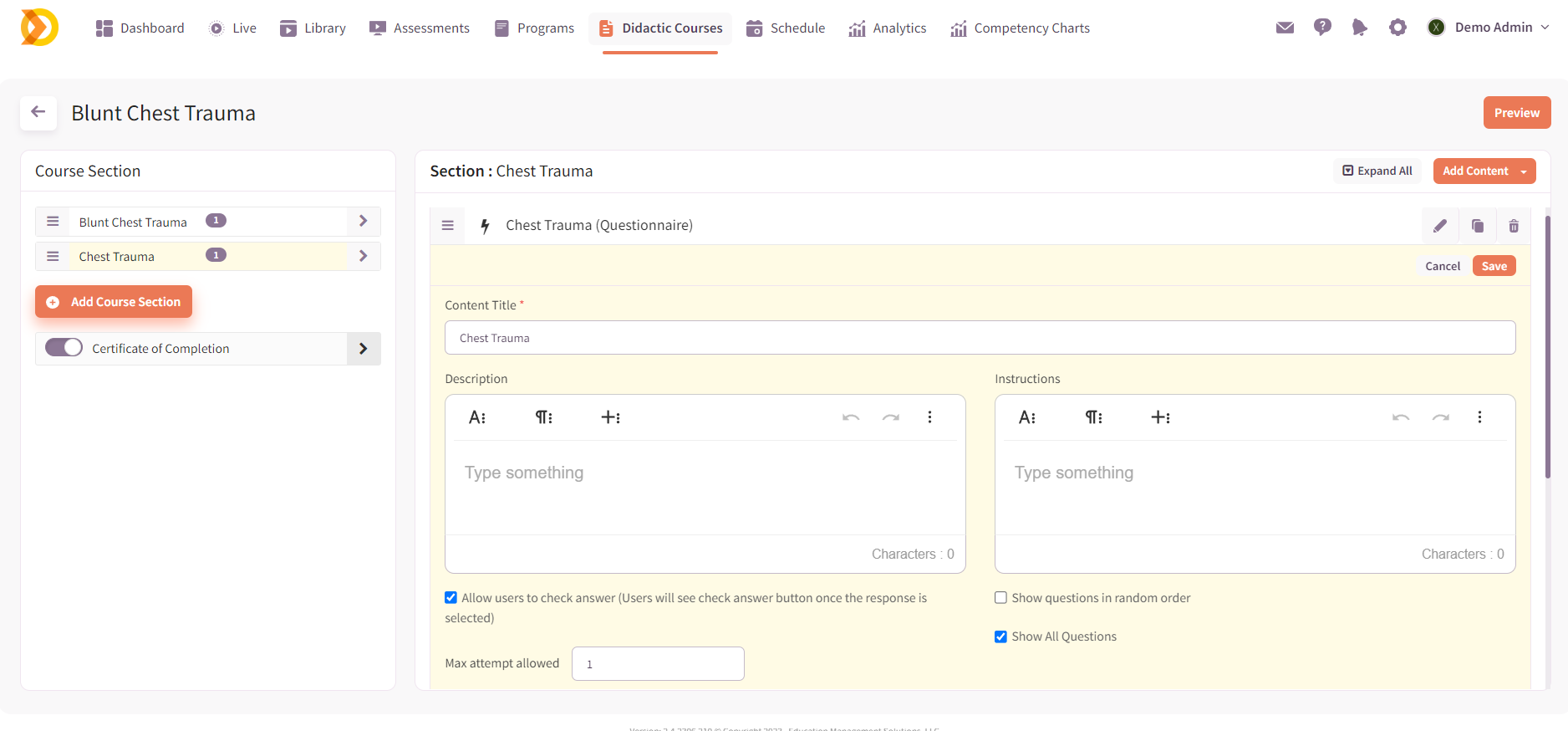Click undo icon in Description editor

point(851,417)
